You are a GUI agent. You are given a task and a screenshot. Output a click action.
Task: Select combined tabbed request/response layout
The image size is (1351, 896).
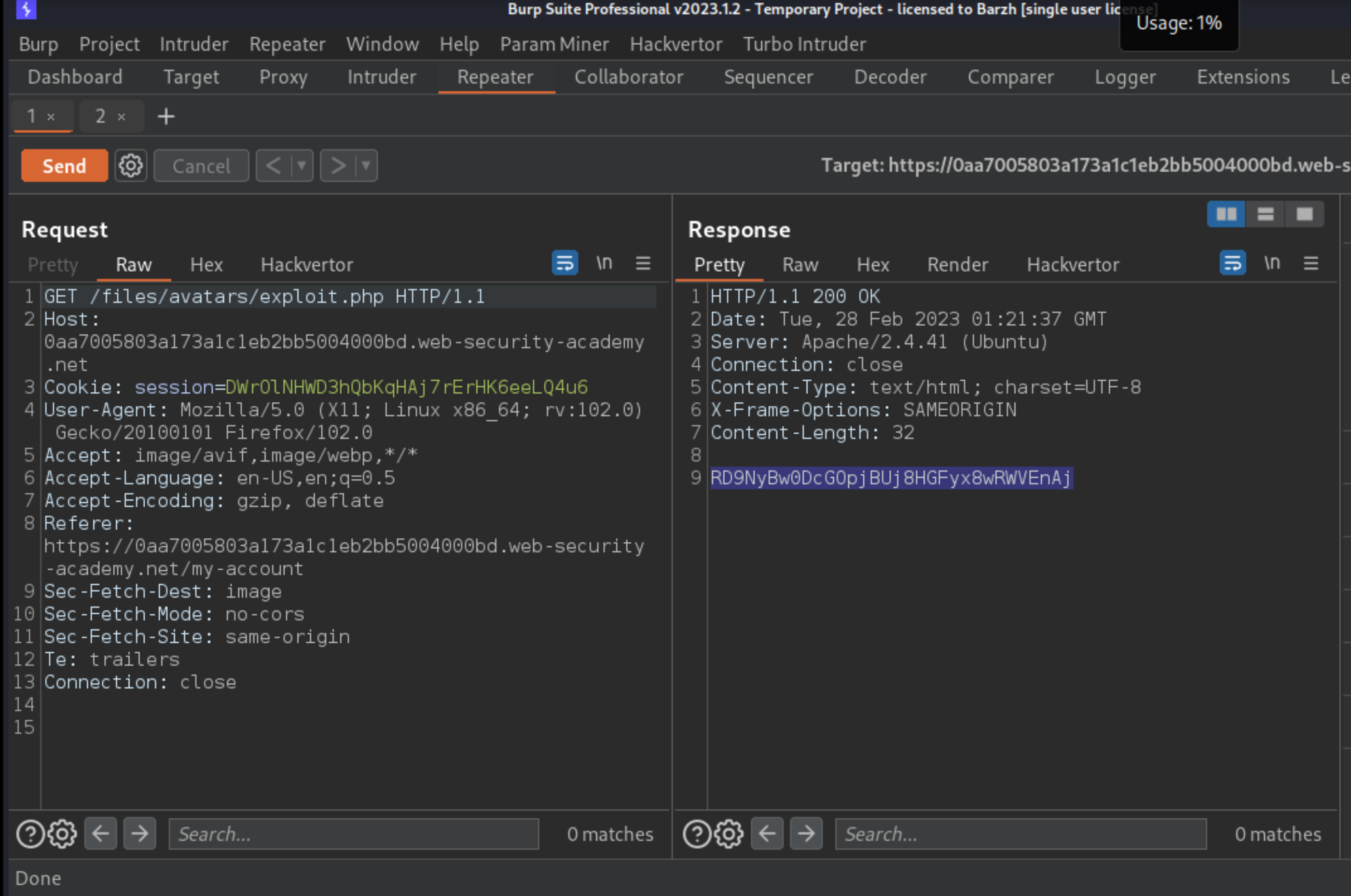click(1304, 214)
